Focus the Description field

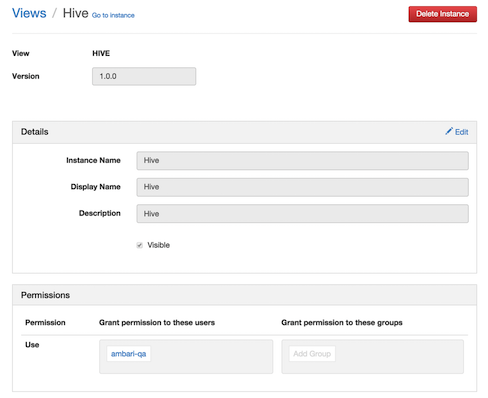tap(302, 214)
